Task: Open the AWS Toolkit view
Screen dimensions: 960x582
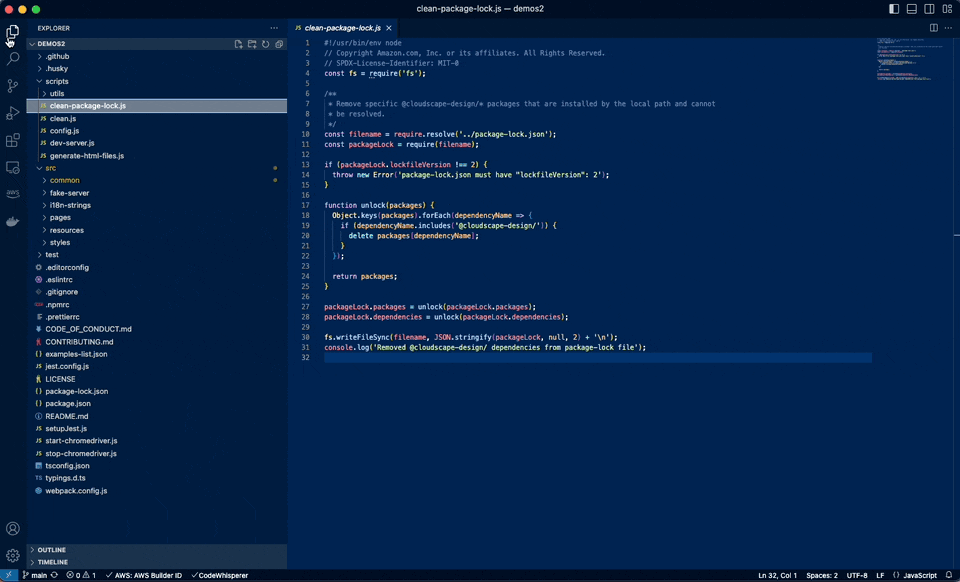Action: click(13, 194)
